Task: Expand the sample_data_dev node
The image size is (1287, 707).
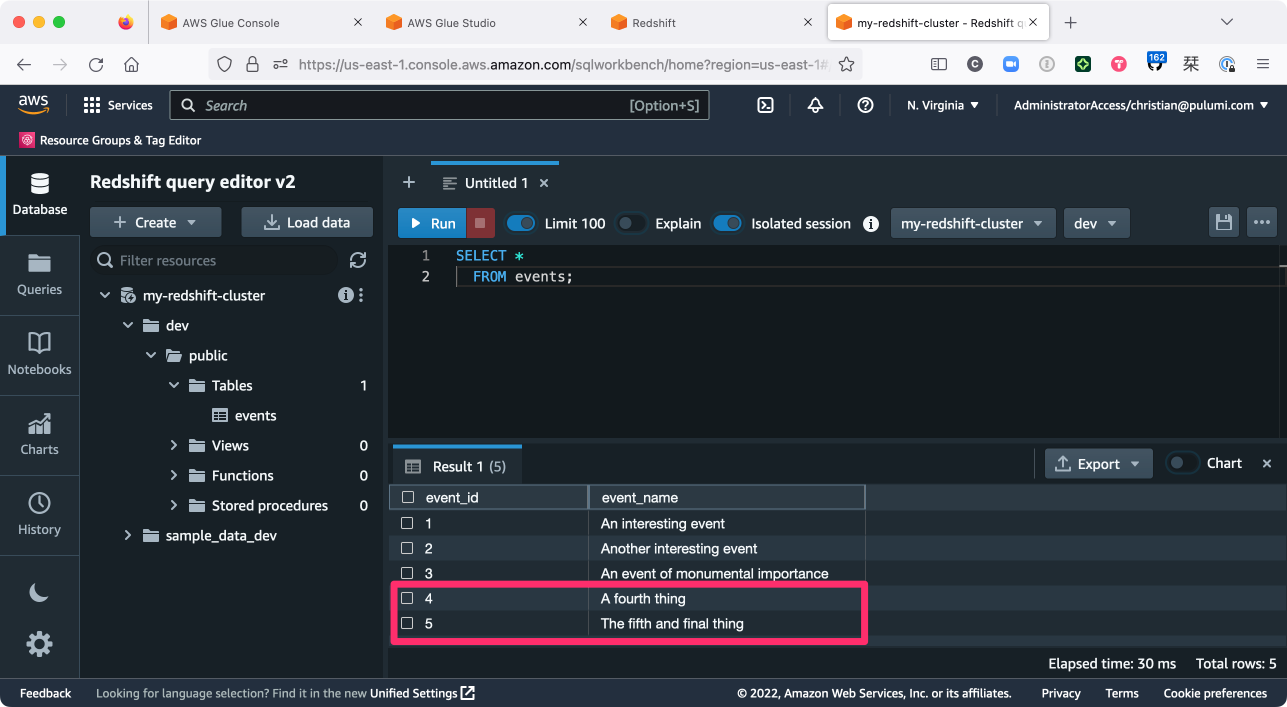Action: (127, 535)
